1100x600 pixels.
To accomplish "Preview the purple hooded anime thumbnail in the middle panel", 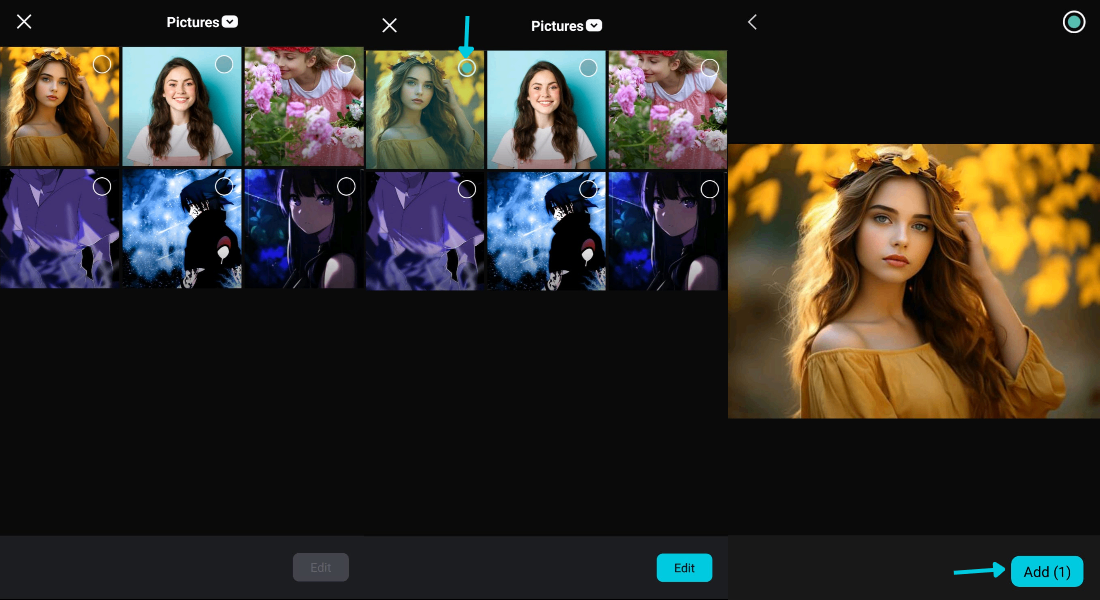I will pos(425,231).
